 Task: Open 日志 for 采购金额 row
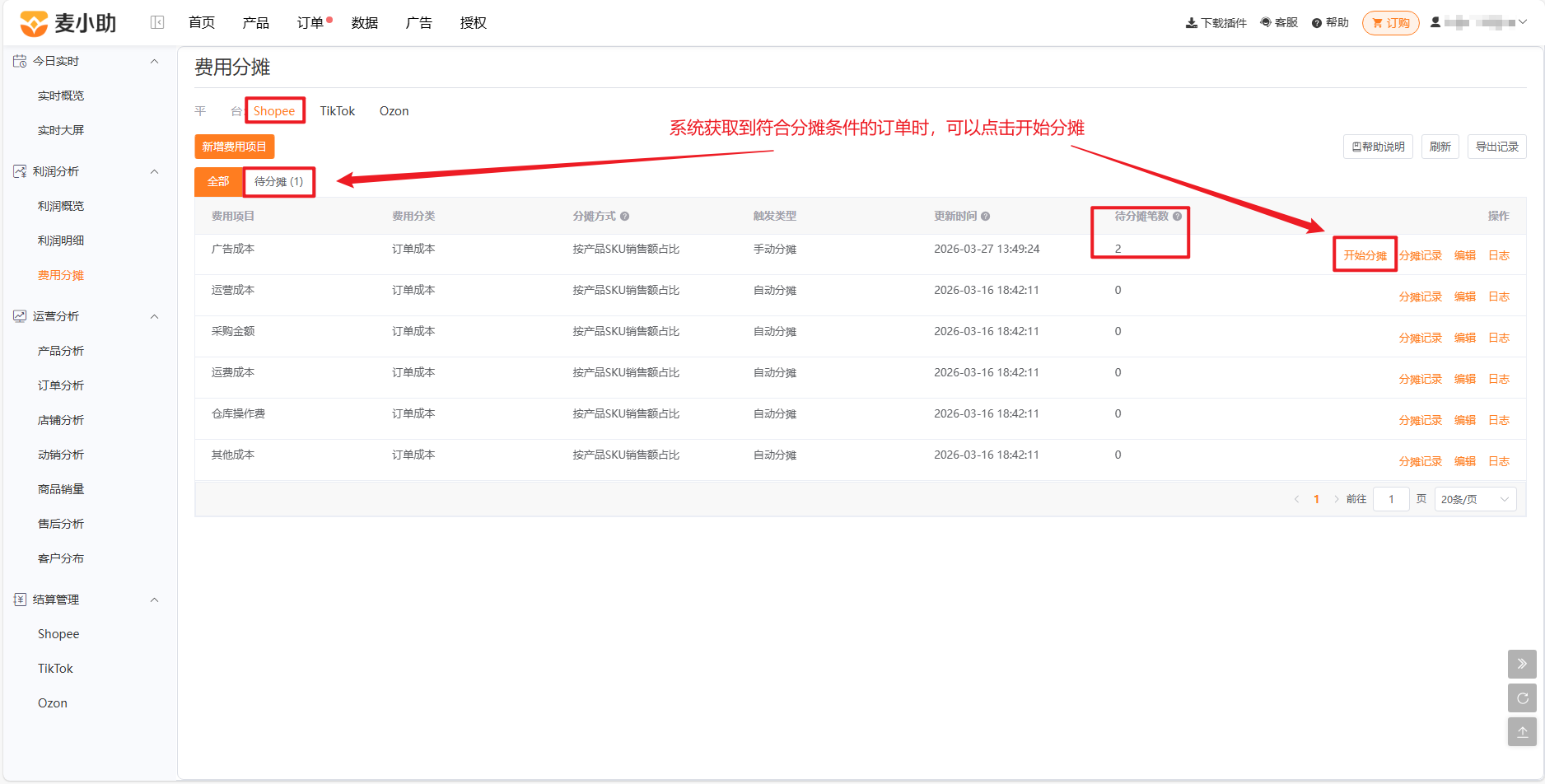pos(1499,338)
